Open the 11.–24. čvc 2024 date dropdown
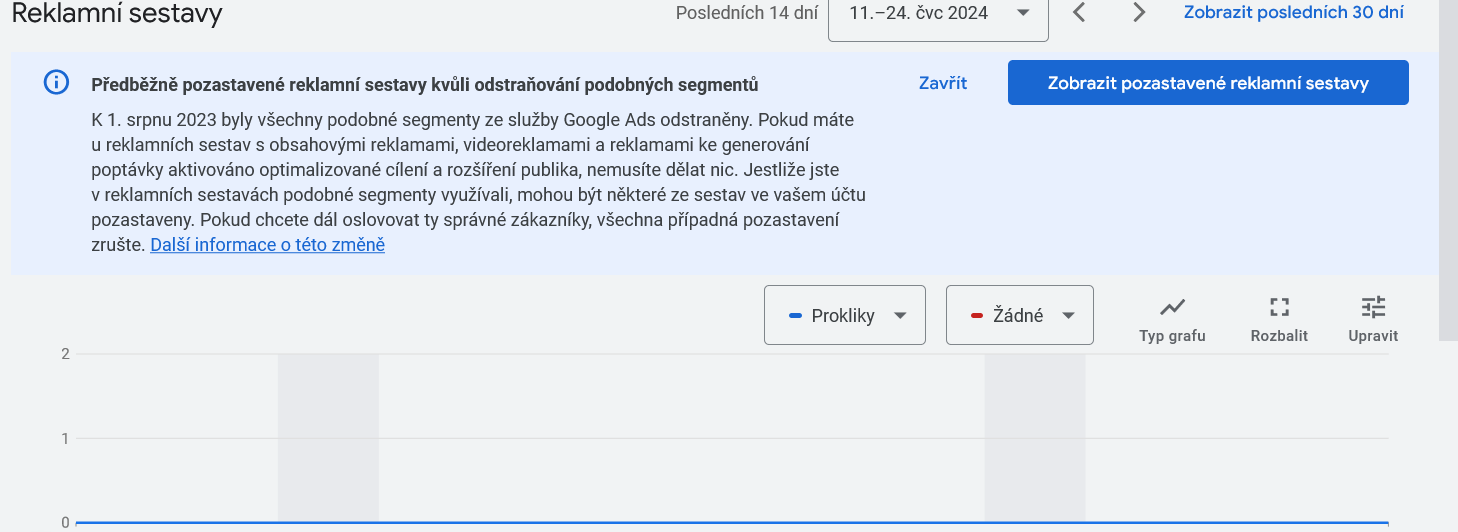The width and height of the screenshot is (1458, 532). coord(937,14)
